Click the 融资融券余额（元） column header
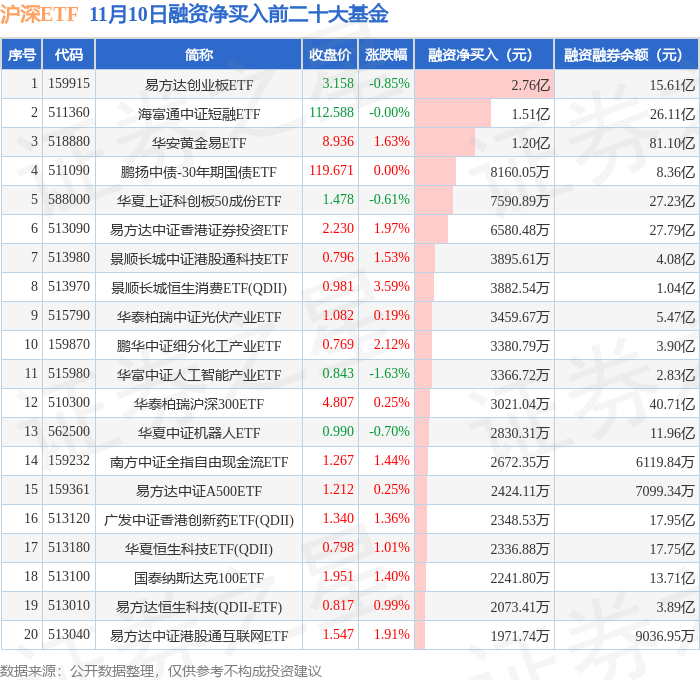This screenshot has width=700, height=680. [x=626, y=54]
